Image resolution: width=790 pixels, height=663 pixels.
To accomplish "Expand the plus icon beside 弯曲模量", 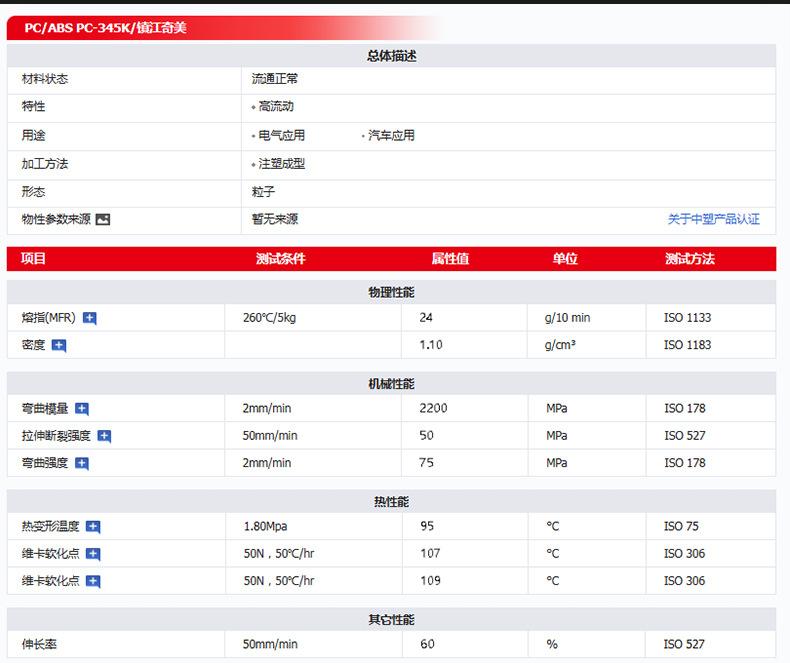I will click(82, 408).
